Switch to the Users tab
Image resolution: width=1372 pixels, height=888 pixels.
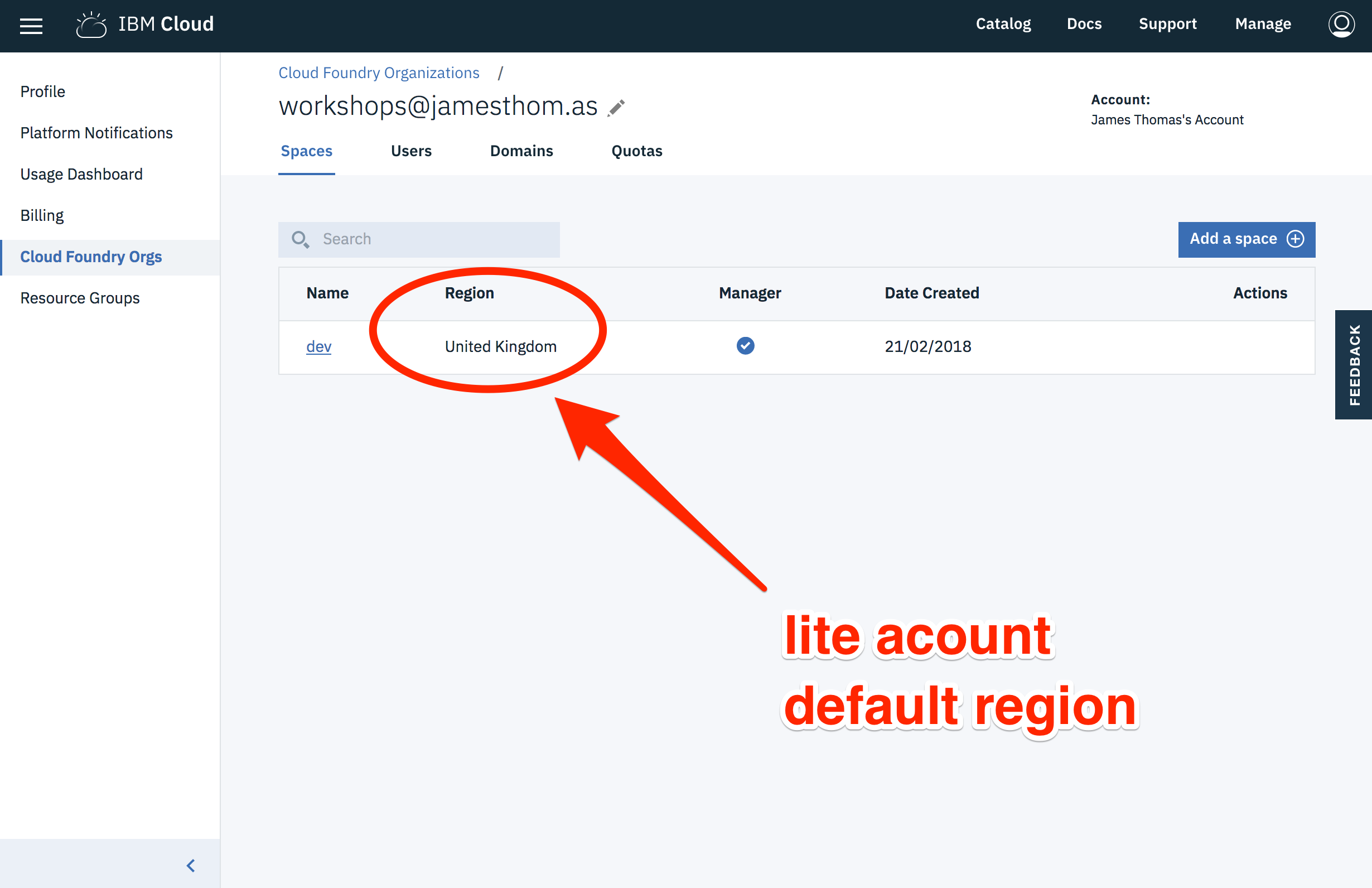[411, 151]
